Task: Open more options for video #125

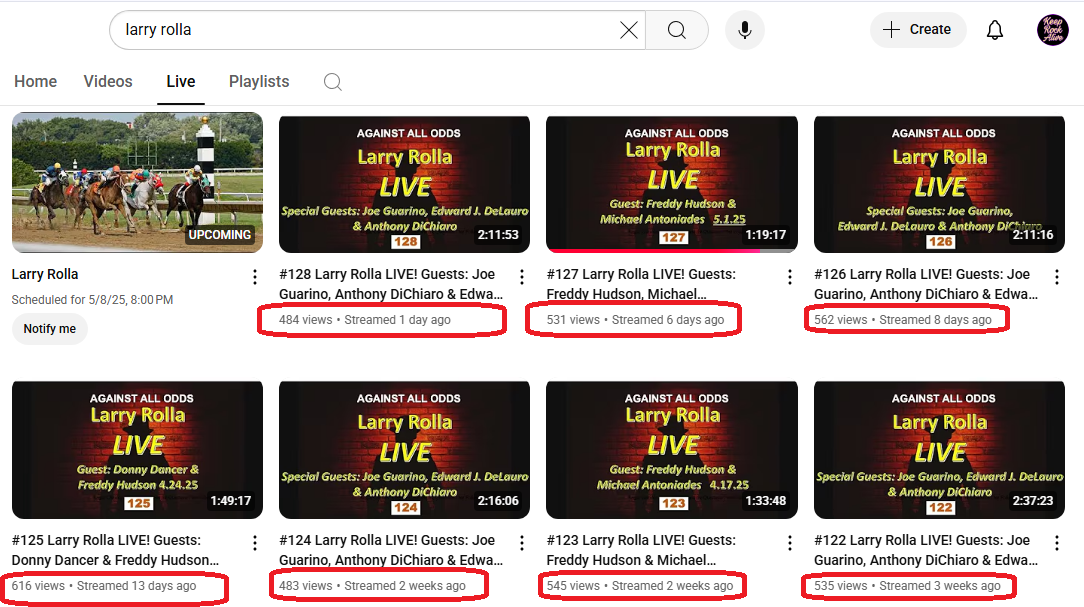Action: [255, 543]
